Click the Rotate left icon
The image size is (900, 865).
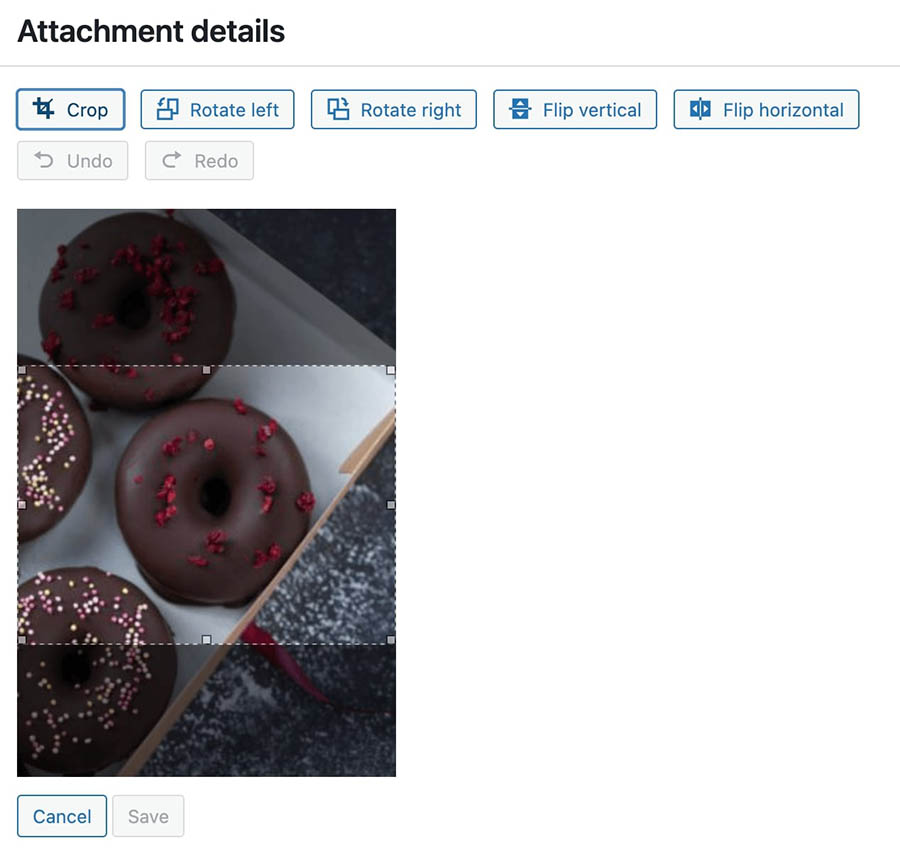(168, 108)
